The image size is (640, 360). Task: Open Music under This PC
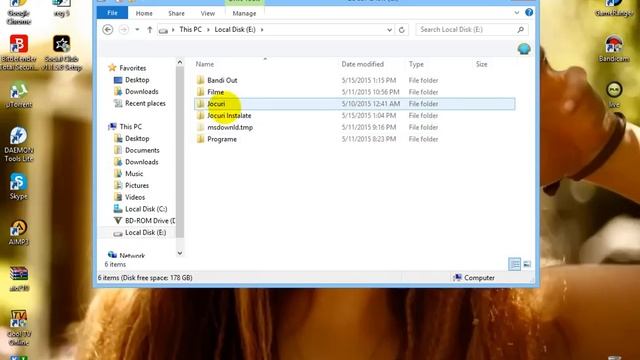(x=134, y=174)
